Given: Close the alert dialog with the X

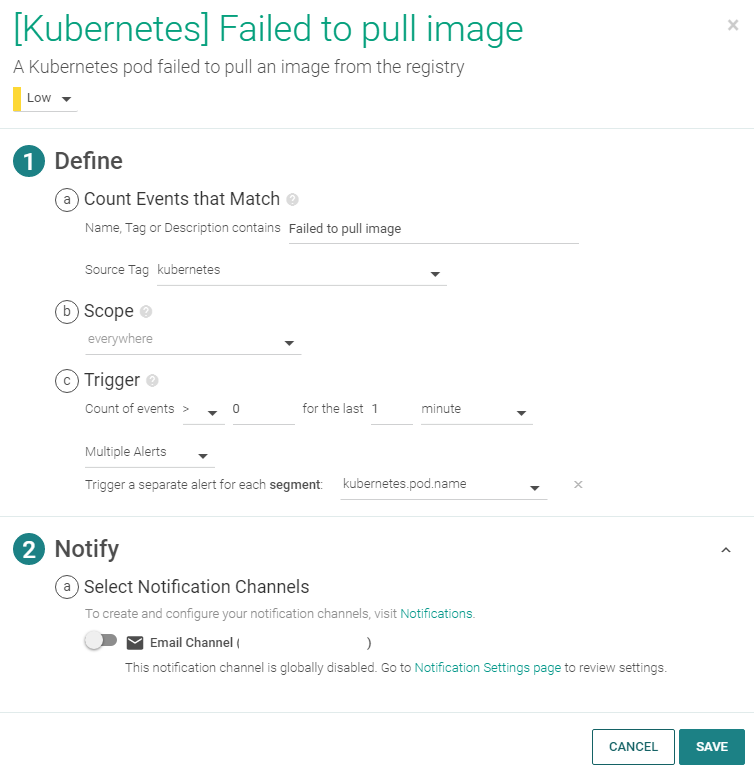Looking at the screenshot, I should [733, 25].
